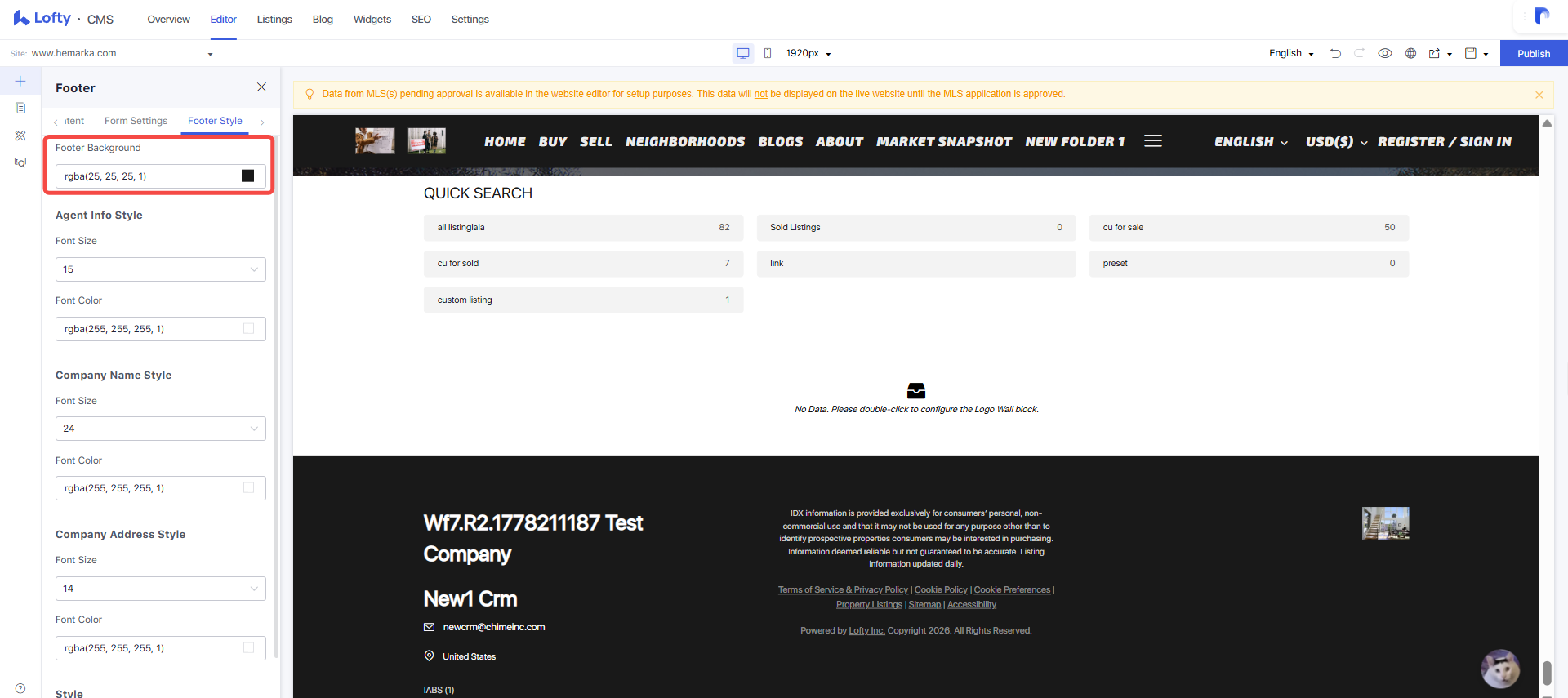Click the share export icon

pyautogui.click(x=1434, y=53)
